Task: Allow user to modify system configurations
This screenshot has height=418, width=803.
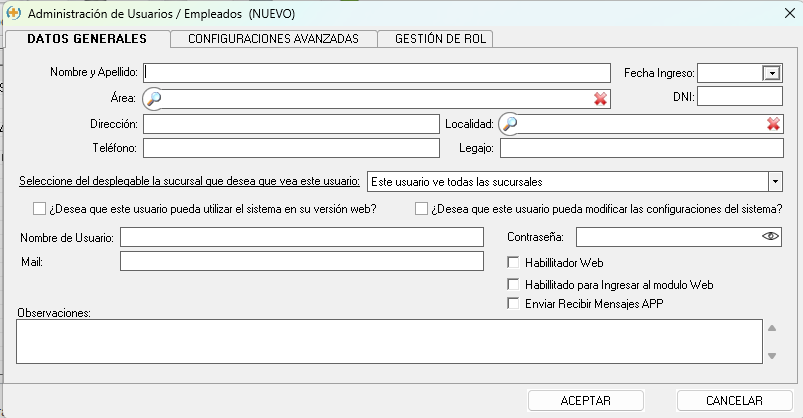Action: (421, 209)
